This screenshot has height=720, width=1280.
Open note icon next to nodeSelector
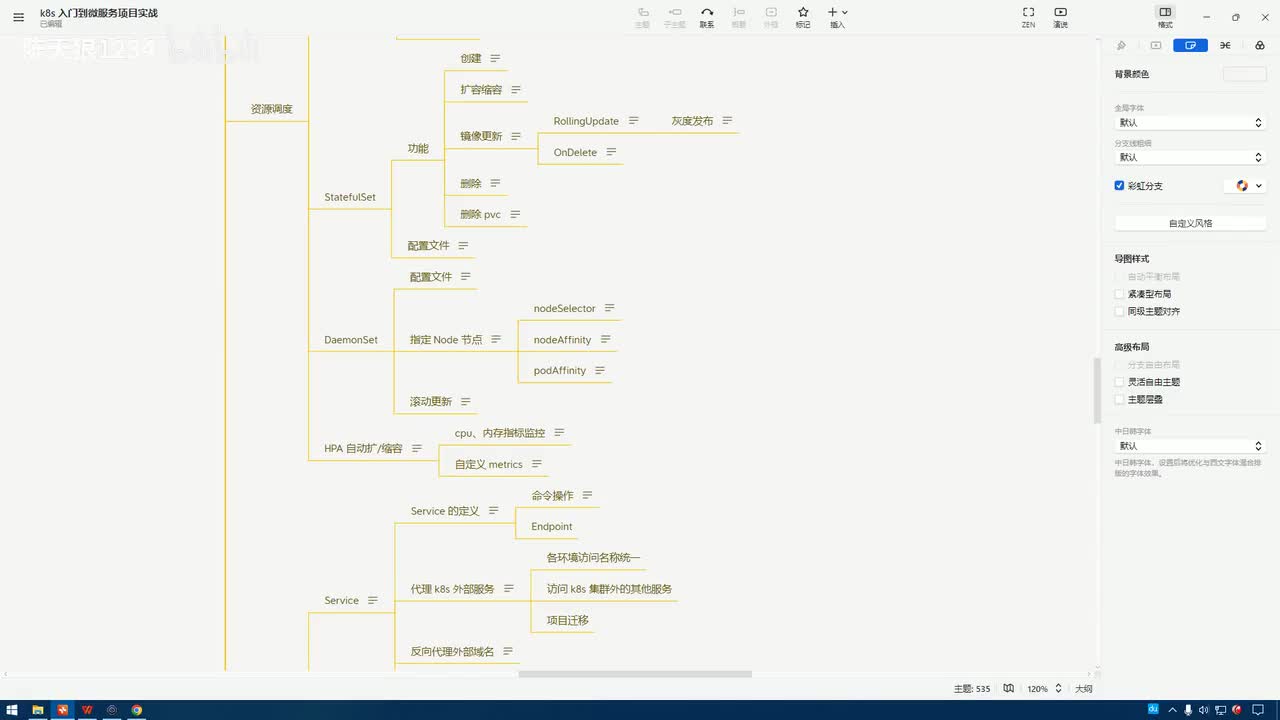tap(609, 308)
